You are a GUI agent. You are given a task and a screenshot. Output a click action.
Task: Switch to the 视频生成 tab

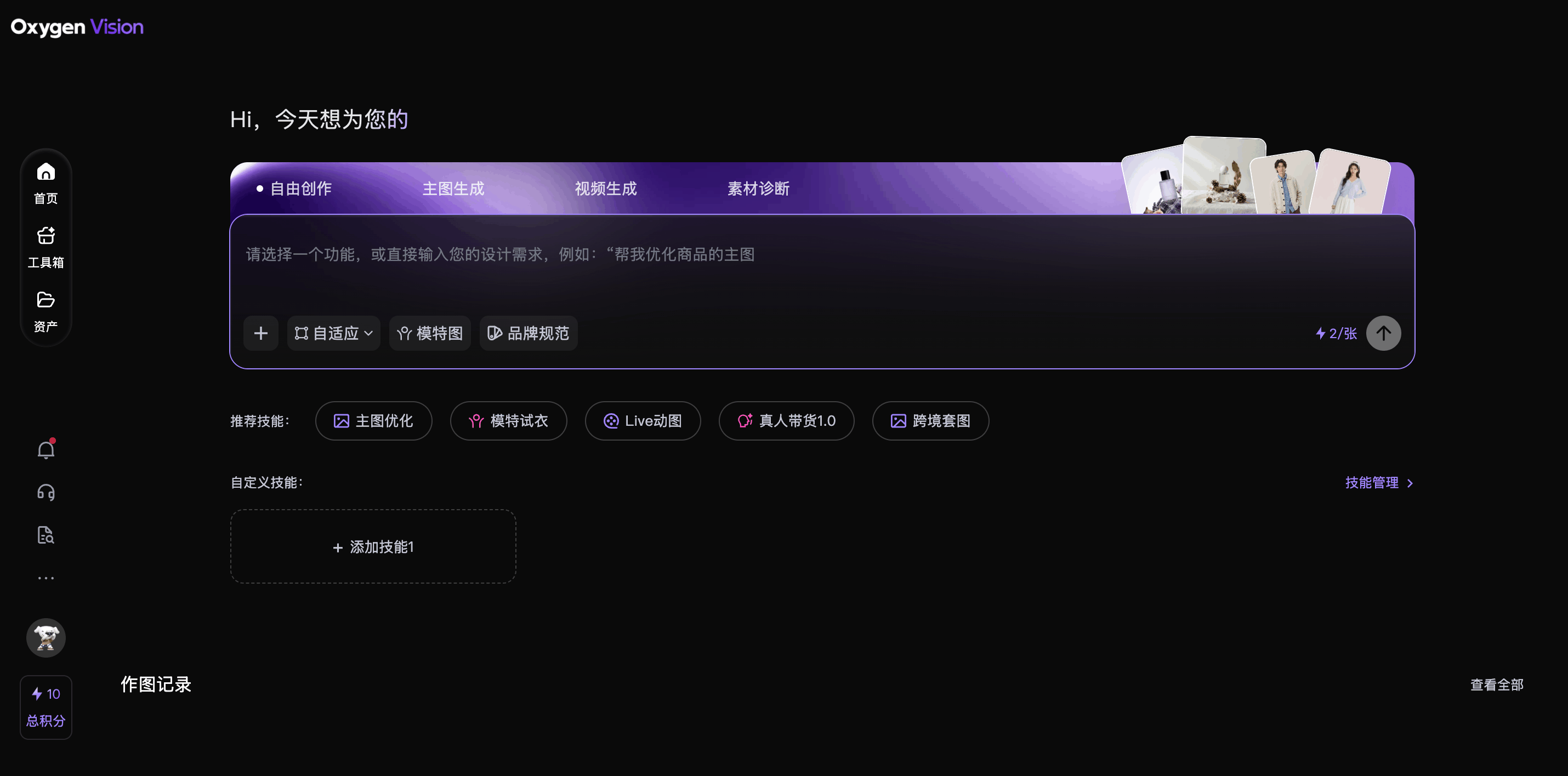tap(606, 189)
